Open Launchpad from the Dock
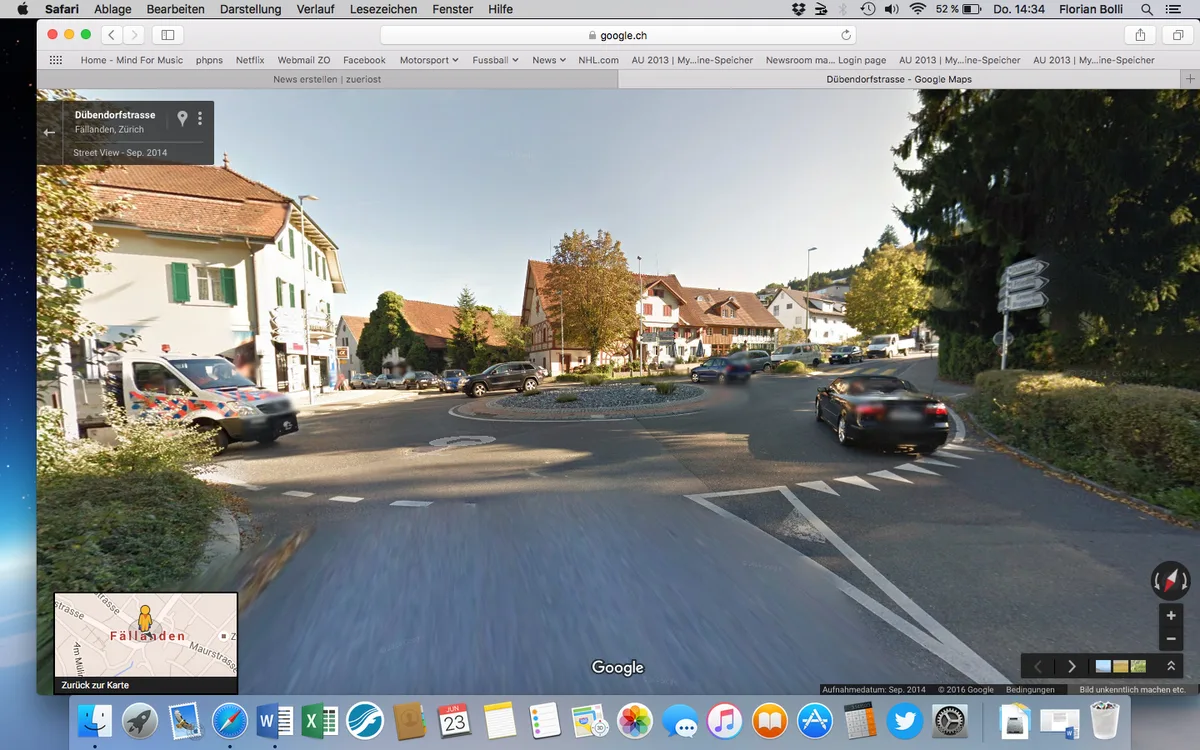Viewport: 1200px width, 750px height. click(140, 721)
